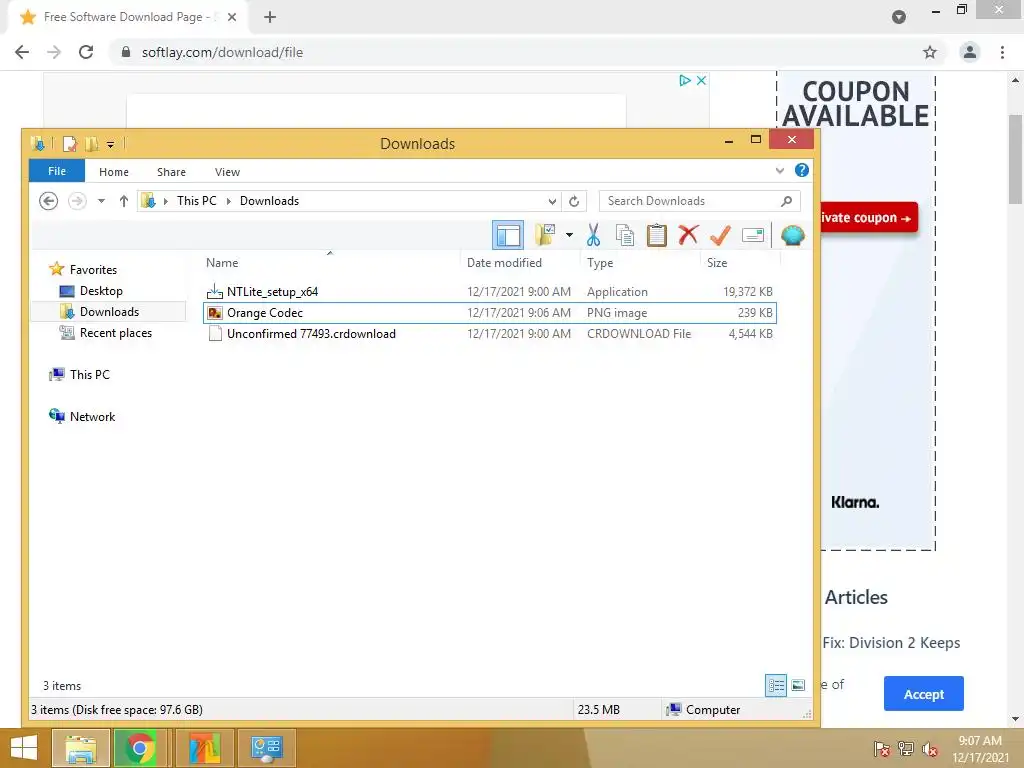The image size is (1024, 768).
Task: Open Classic Shell settings shell icon
Action: point(792,234)
